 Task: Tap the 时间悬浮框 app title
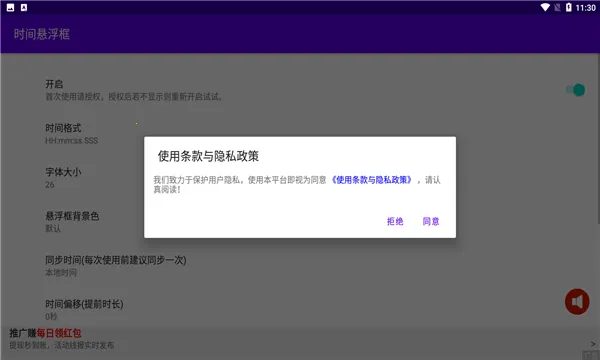(42, 34)
